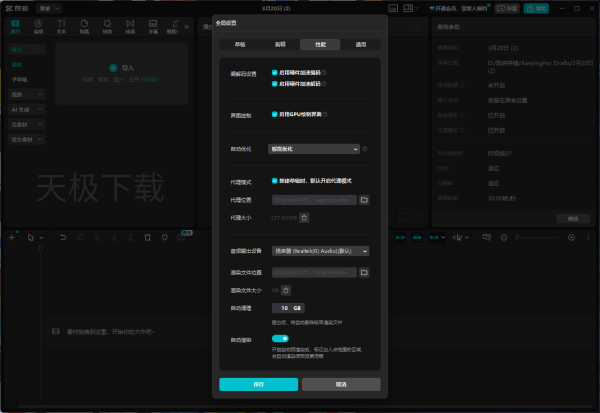Switch to the 剪辑 settings tab

280,45
